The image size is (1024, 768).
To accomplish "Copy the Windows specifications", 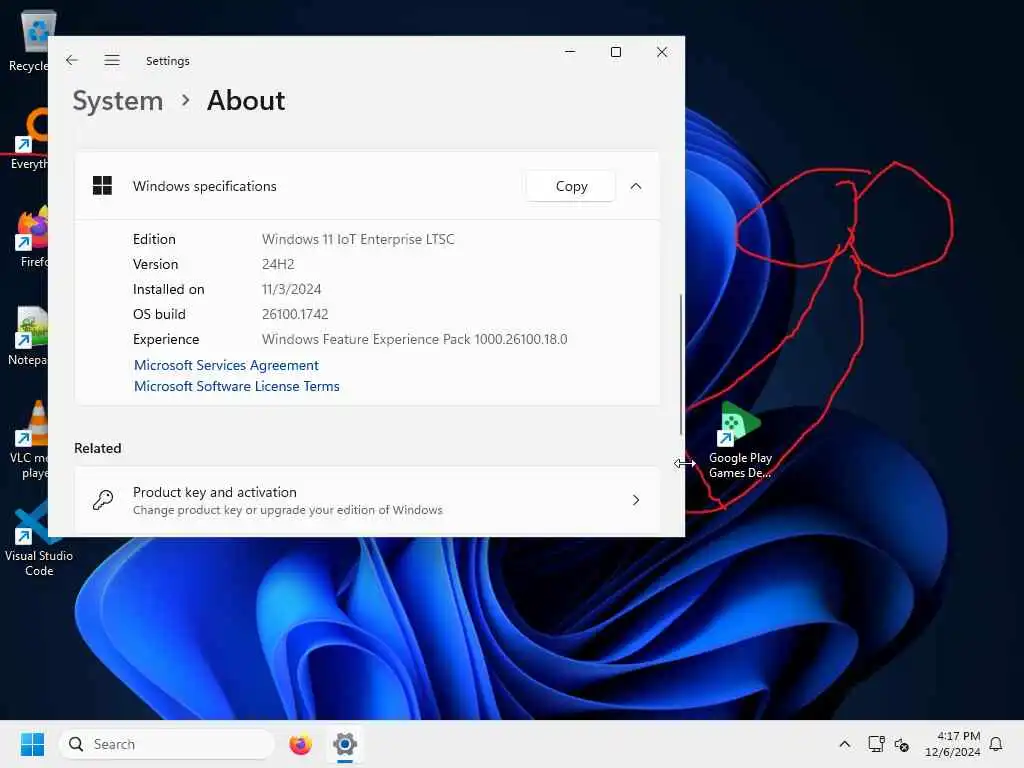I will [571, 186].
